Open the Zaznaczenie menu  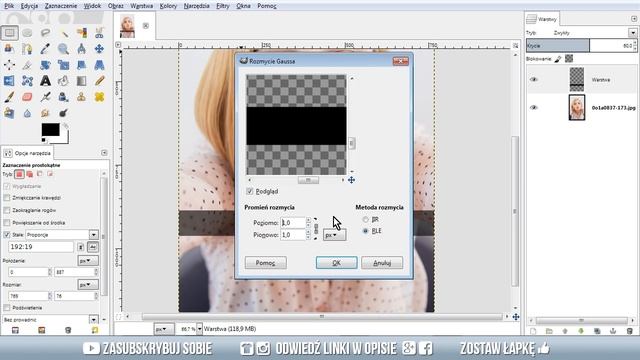tap(61, 6)
